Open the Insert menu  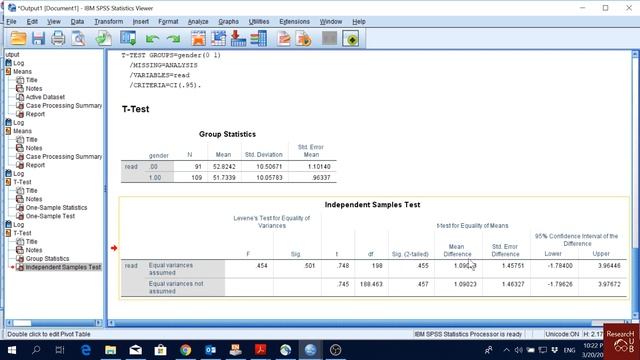pyautogui.click(x=141, y=22)
